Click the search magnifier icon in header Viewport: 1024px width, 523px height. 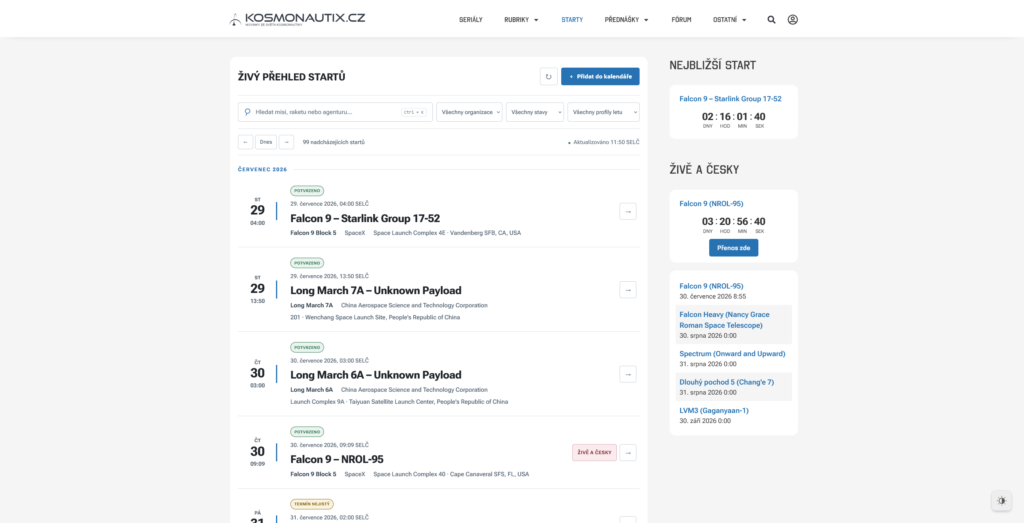pyautogui.click(x=771, y=20)
